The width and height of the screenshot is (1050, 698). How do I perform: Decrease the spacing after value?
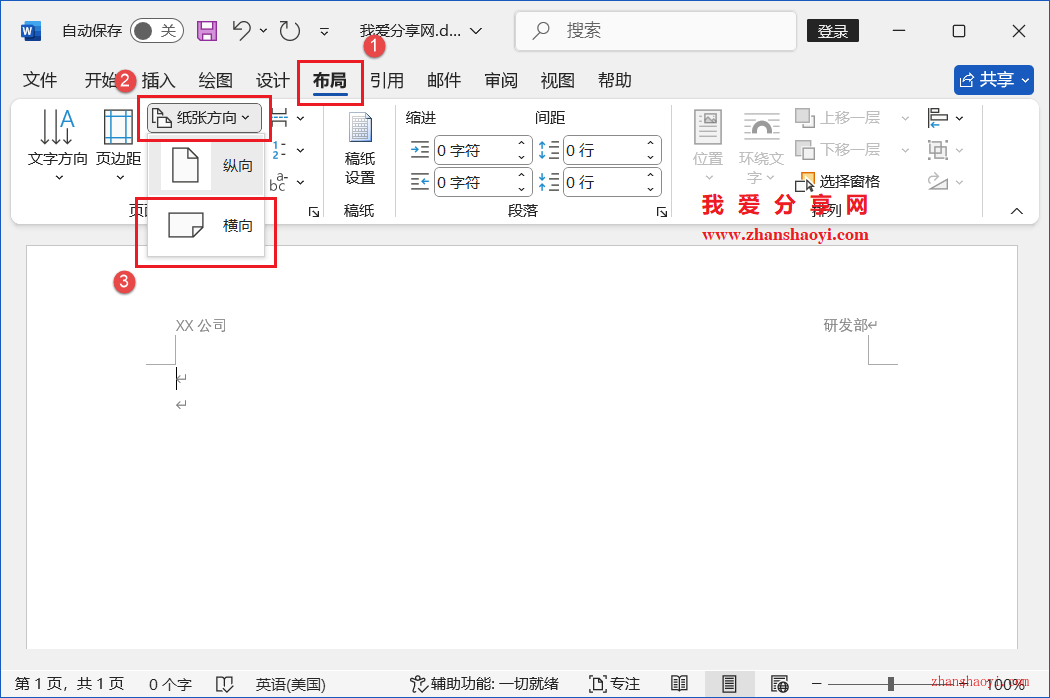650,190
